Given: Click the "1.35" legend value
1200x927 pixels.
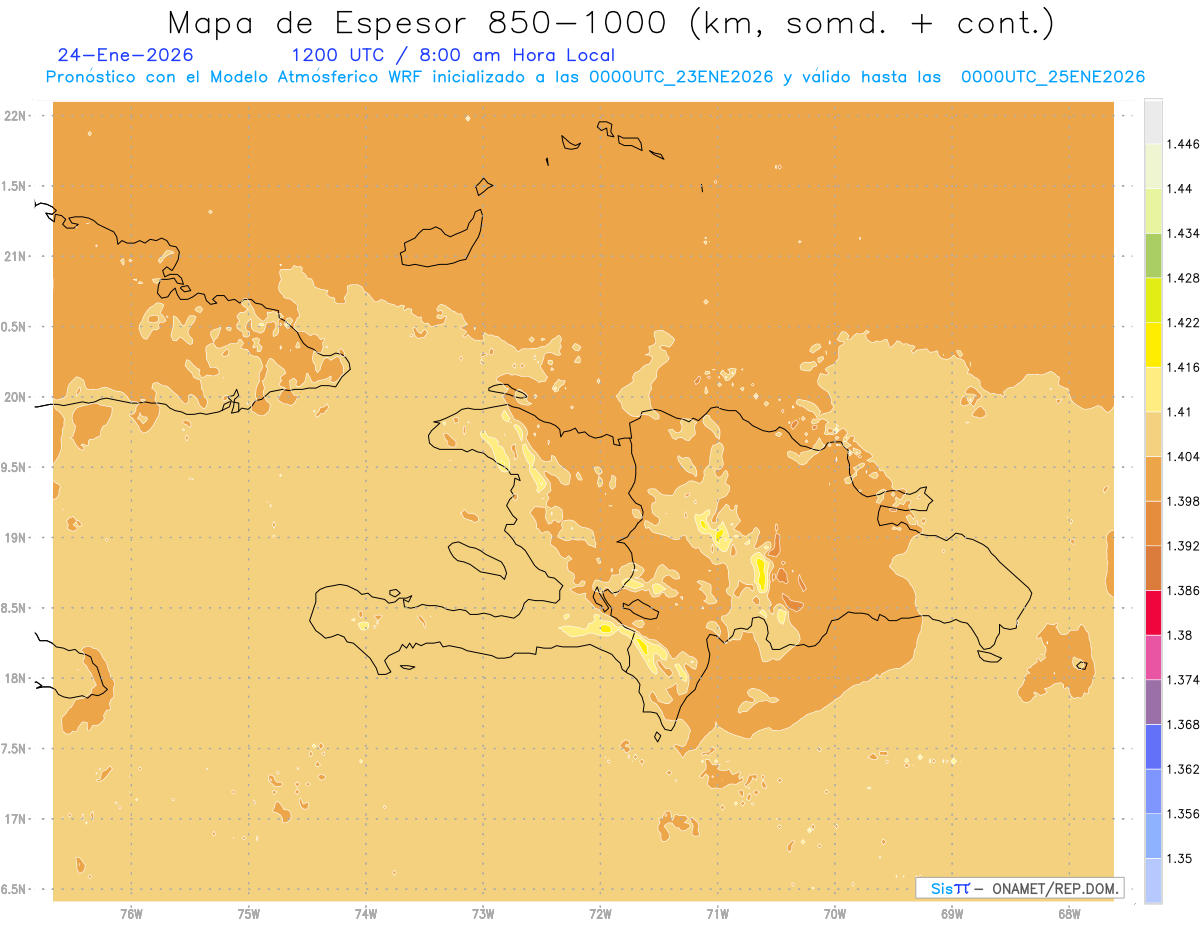Looking at the screenshot, I should click(1180, 858).
